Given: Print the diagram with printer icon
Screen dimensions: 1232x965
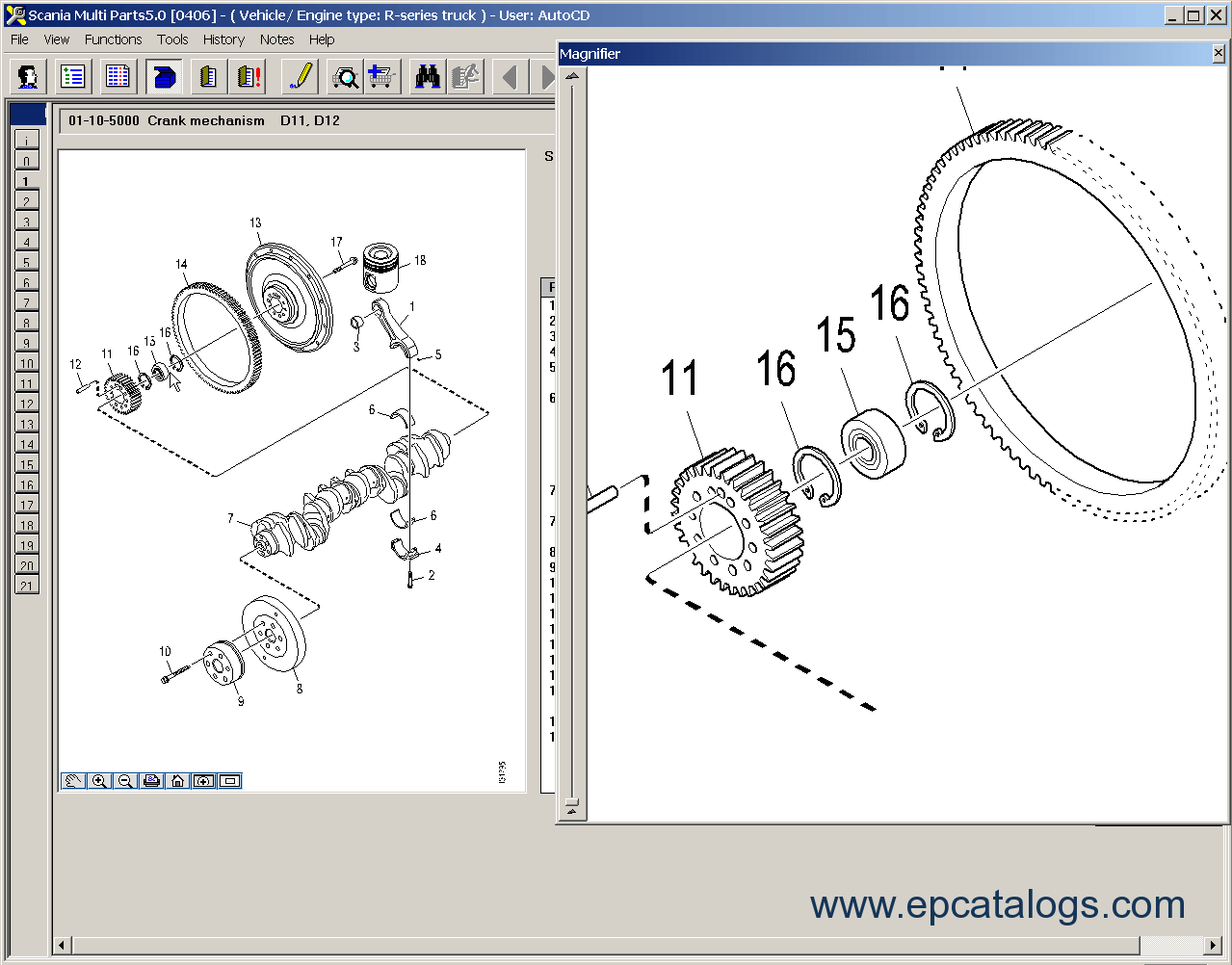Looking at the screenshot, I should click(151, 781).
